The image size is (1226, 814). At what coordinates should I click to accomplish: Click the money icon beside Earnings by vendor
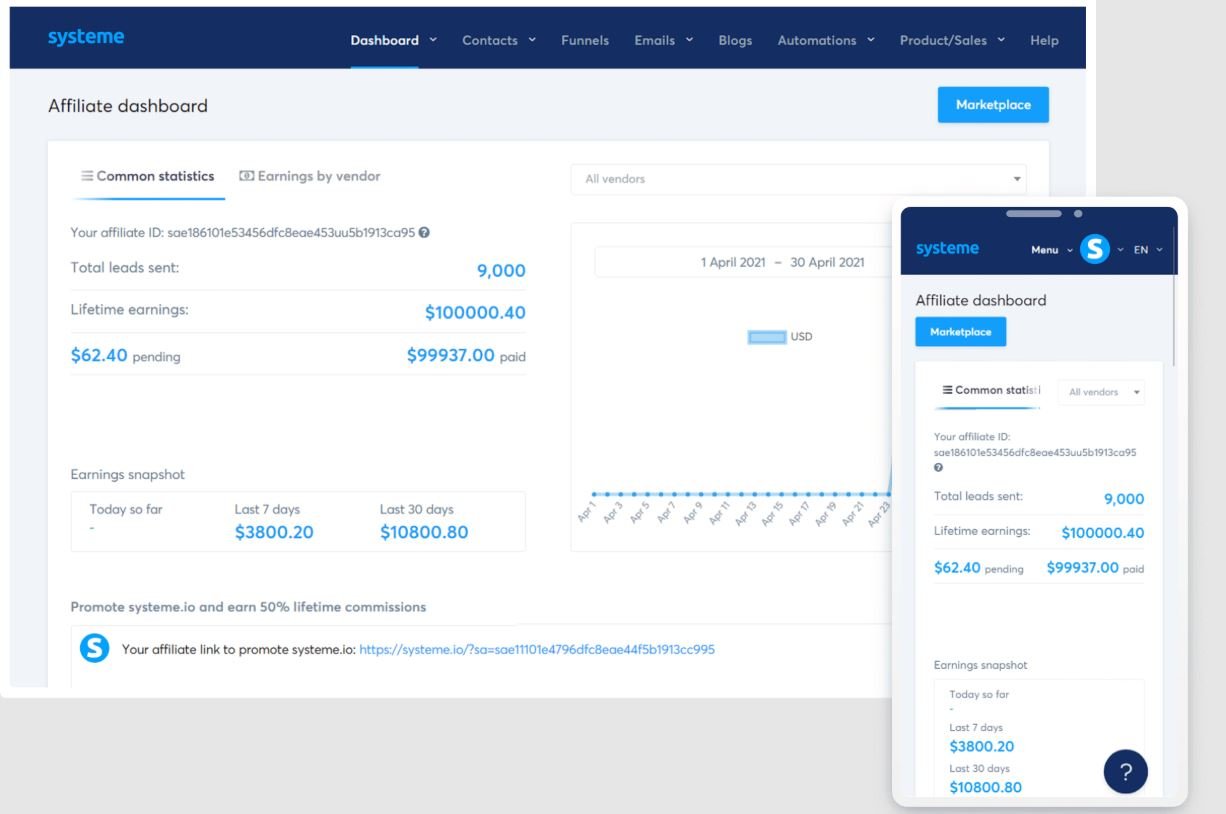point(246,176)
